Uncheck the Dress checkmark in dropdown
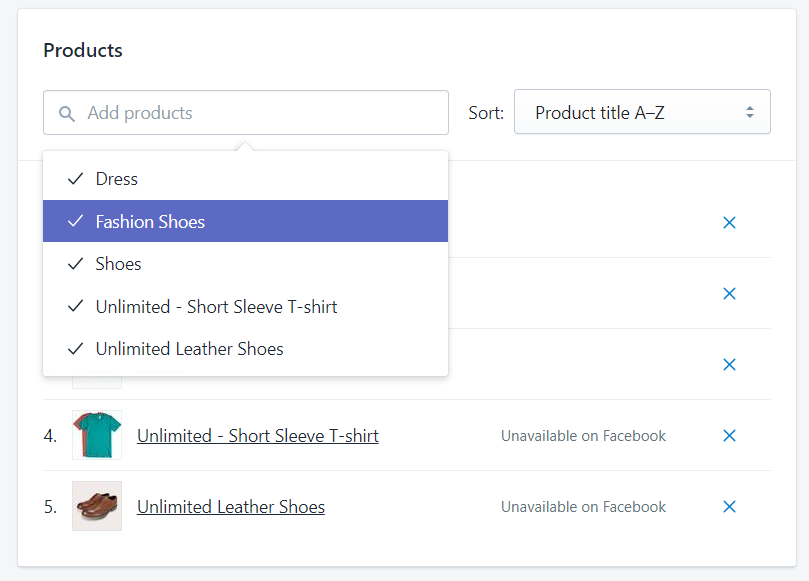 (75, 179)
